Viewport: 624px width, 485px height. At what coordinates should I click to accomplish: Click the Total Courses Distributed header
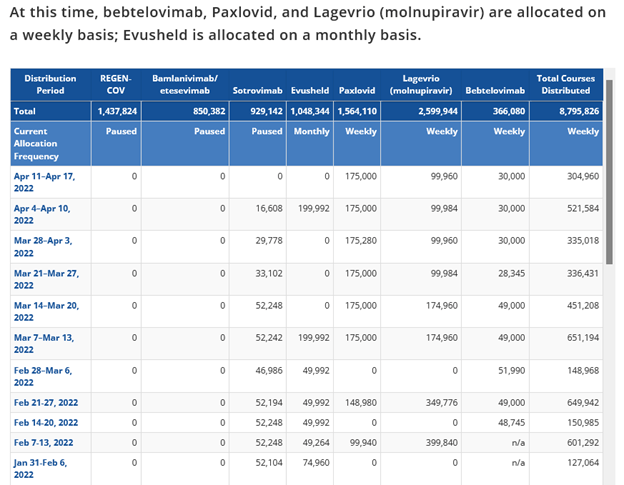pyautogui.click(x=568, y=83)
